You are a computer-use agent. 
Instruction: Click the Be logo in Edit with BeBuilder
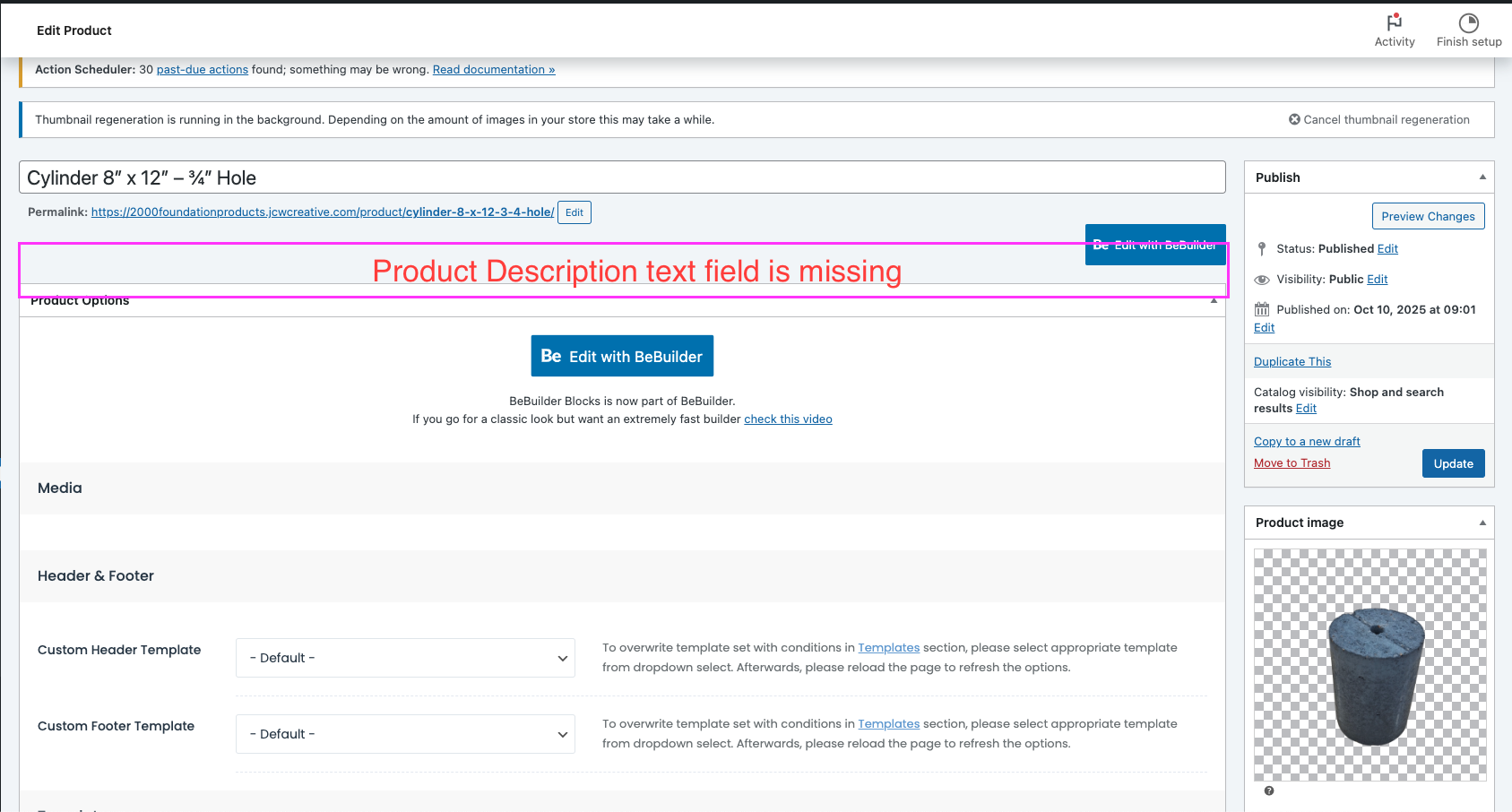[x=551, y=356]
